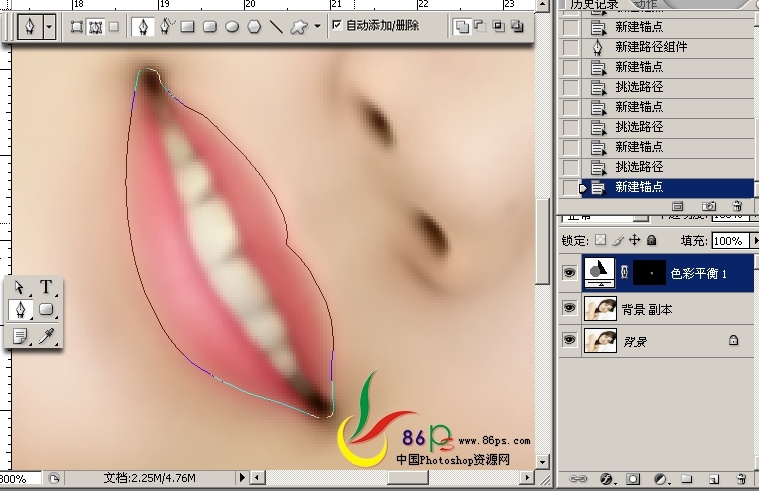The height and width of the screenshot is (491, 759).
Task: Open the geometry options dropdown arrow
Action: 318,26
